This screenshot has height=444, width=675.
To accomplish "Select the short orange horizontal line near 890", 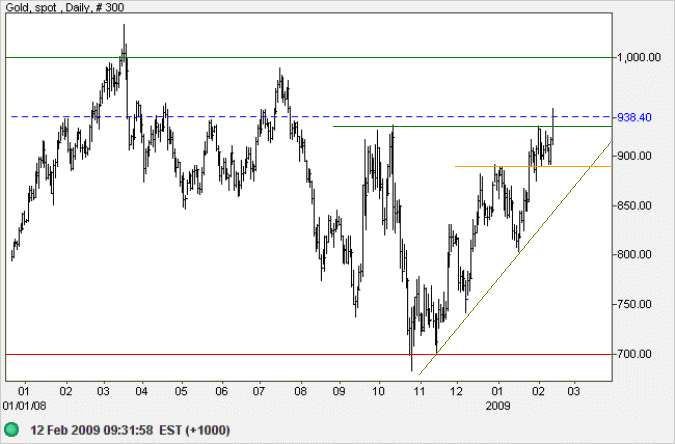I will click(x=533, y=166).
